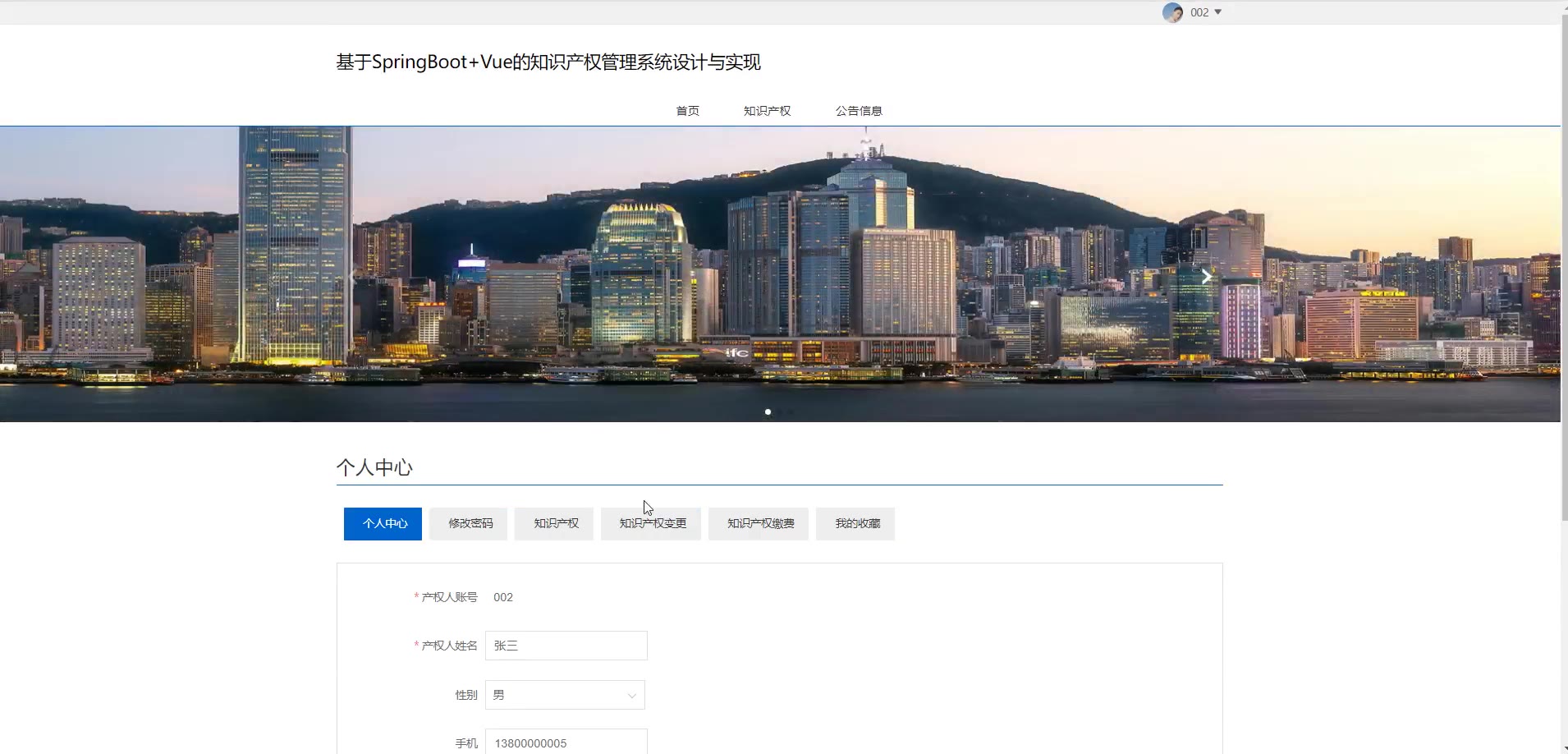Switch to the 我的收藏 tab

pyautogui.click(x=855, y=524)
